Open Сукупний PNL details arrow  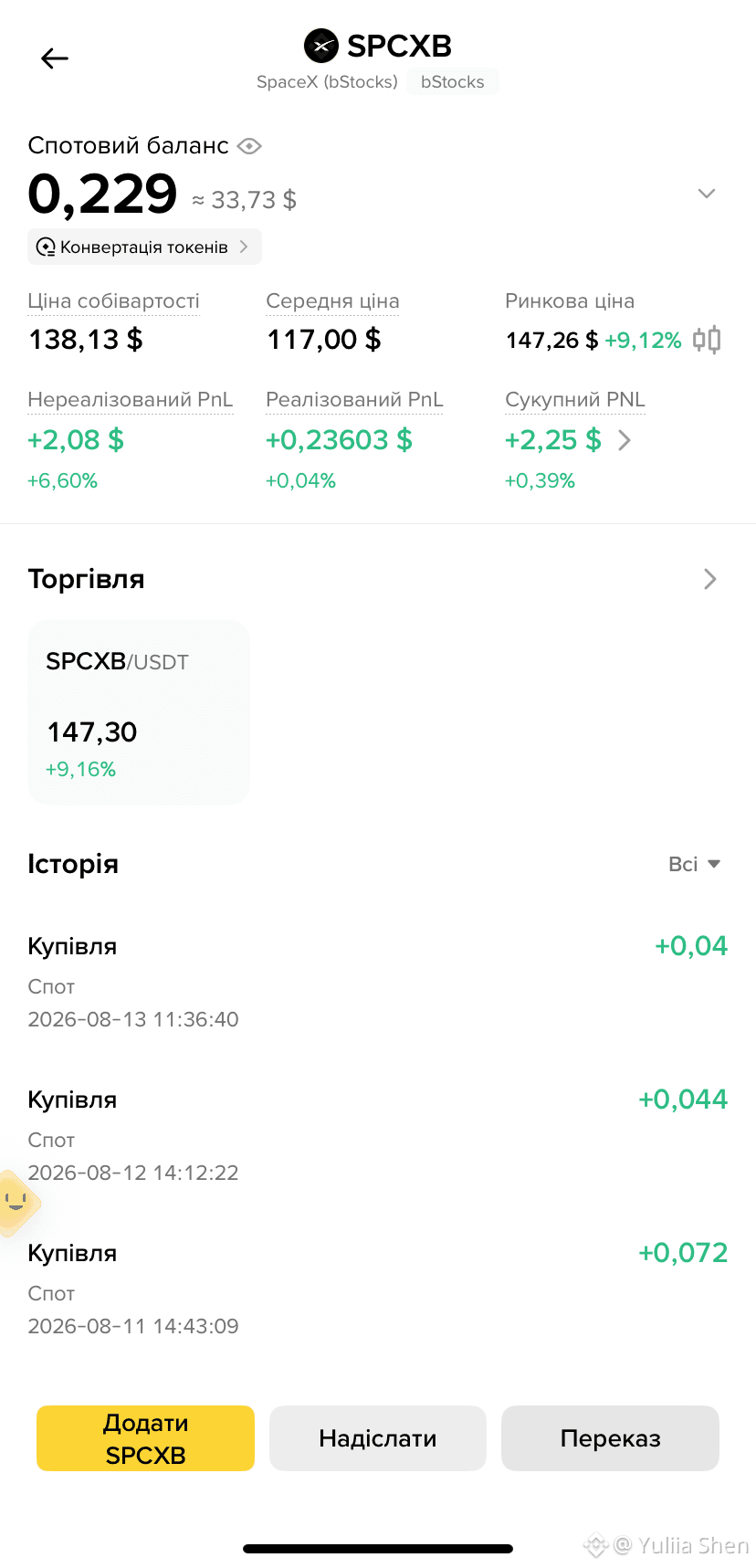pyautogui.click(x=625, y=440)
